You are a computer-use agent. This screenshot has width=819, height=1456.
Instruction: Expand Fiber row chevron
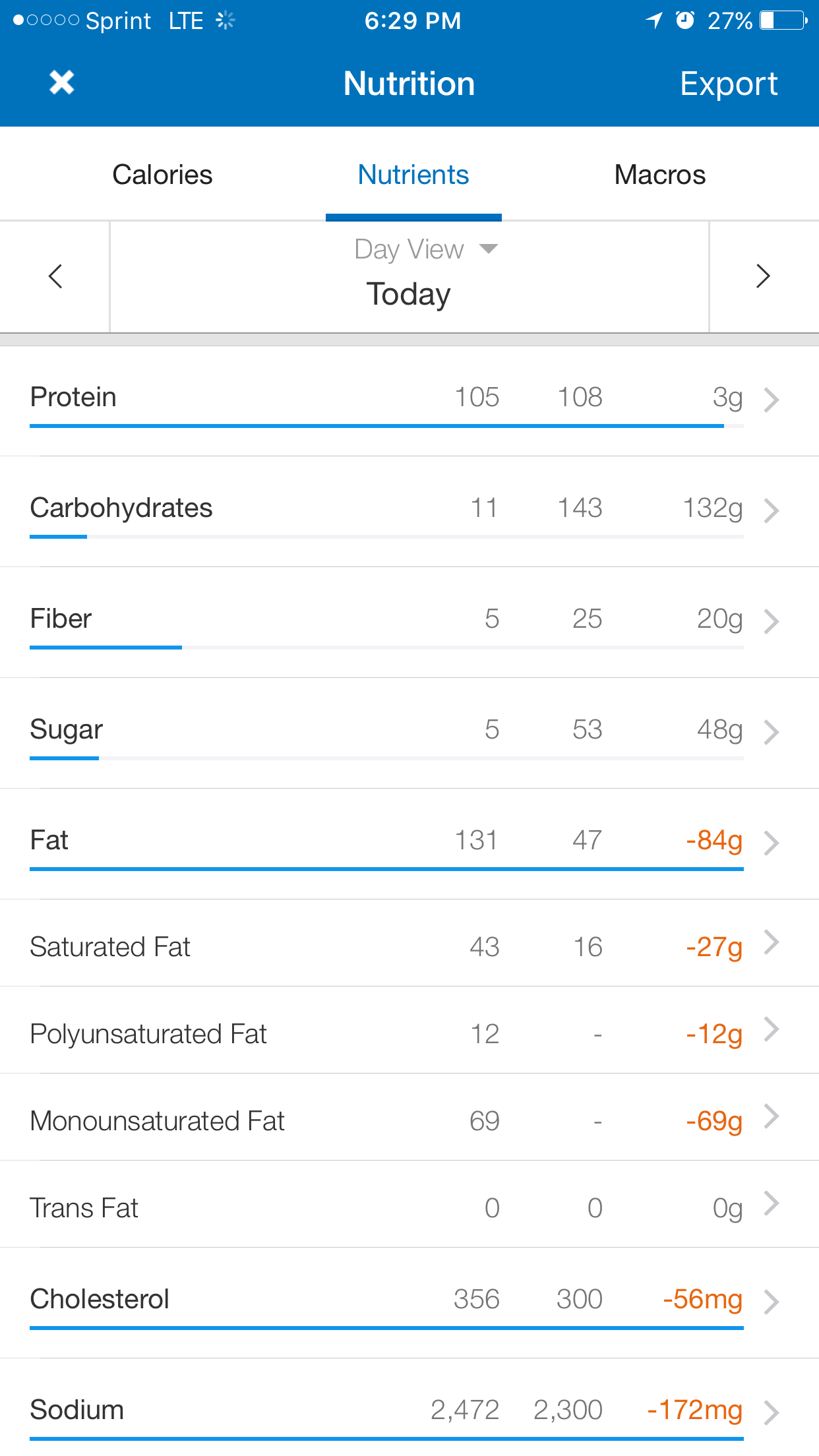[771, 621]
